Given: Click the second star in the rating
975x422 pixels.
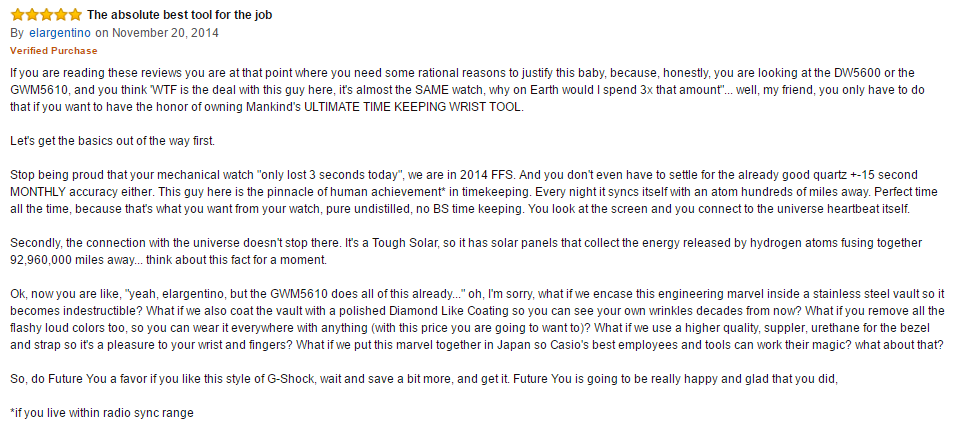Looking at the screenshot, I should 31,15.
